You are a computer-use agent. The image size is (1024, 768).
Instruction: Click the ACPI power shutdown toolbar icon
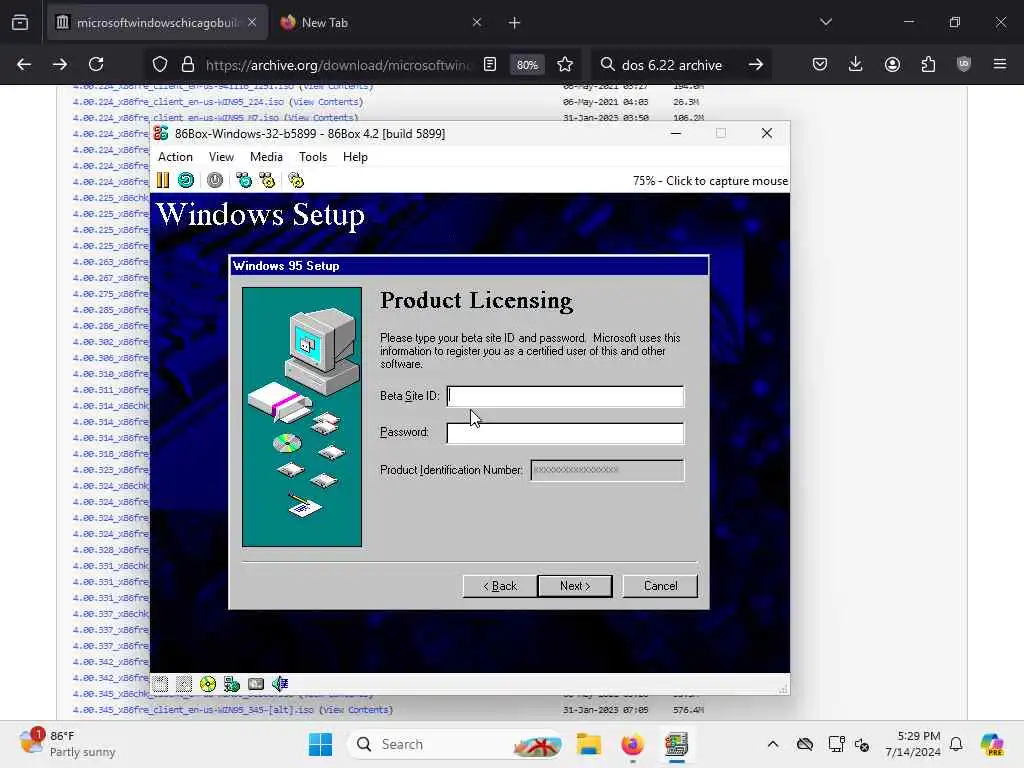click(215, 180)
